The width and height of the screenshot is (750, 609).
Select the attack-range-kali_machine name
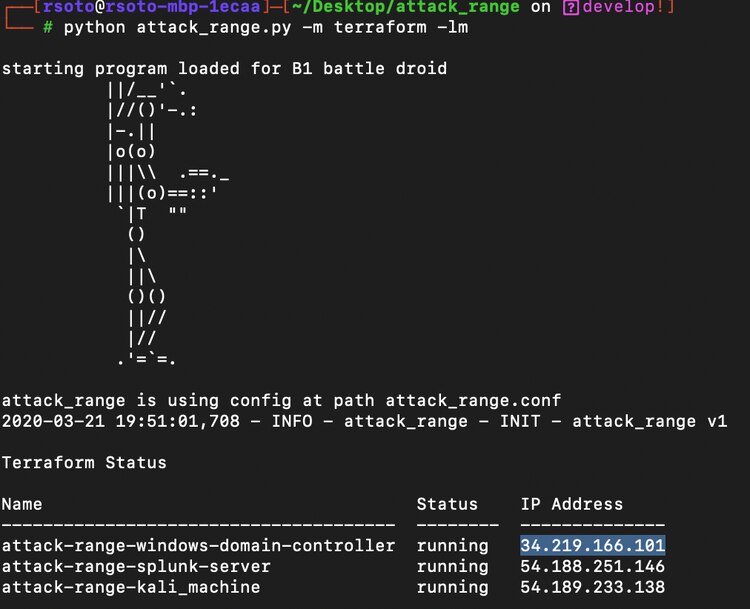point(131,587)
